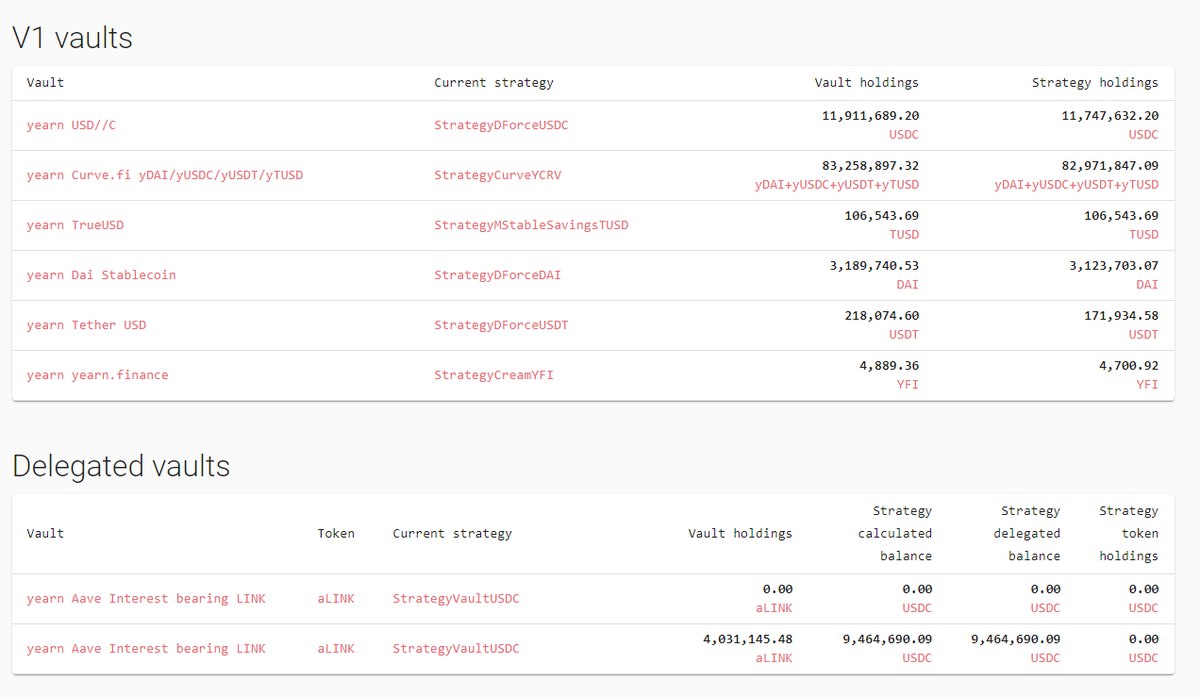The image size is (1200, 697).
Task: Open yearn Curve.fi yDAI/yUSDC/yUSDT/yTUSD vault link
Action: 165,175
